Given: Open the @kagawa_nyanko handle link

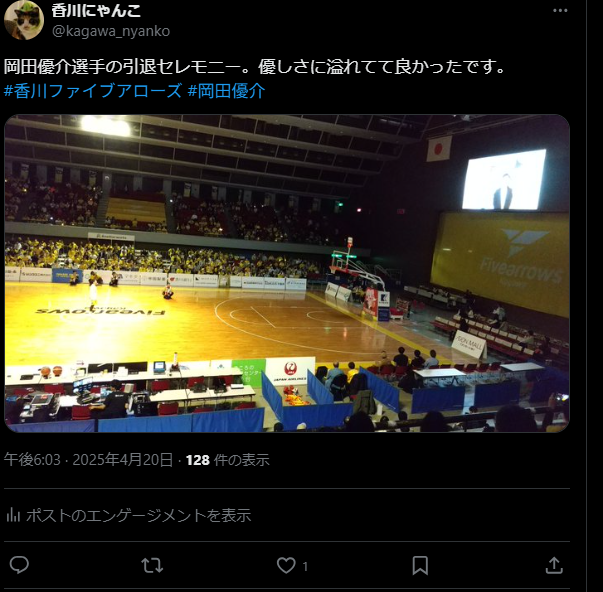Looking at the screenshot, I should click(111, 31).
